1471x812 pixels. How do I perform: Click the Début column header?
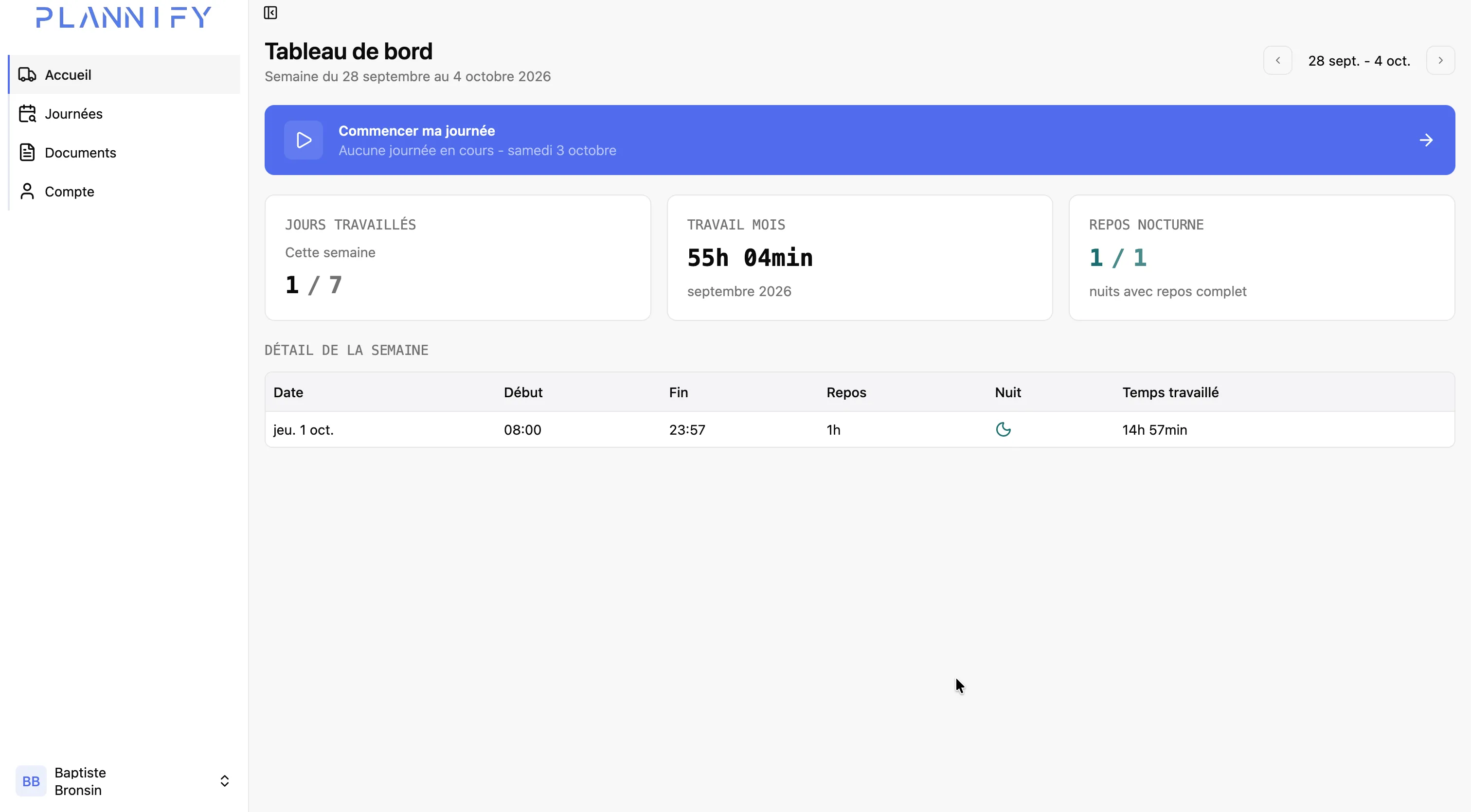[523, 392]
